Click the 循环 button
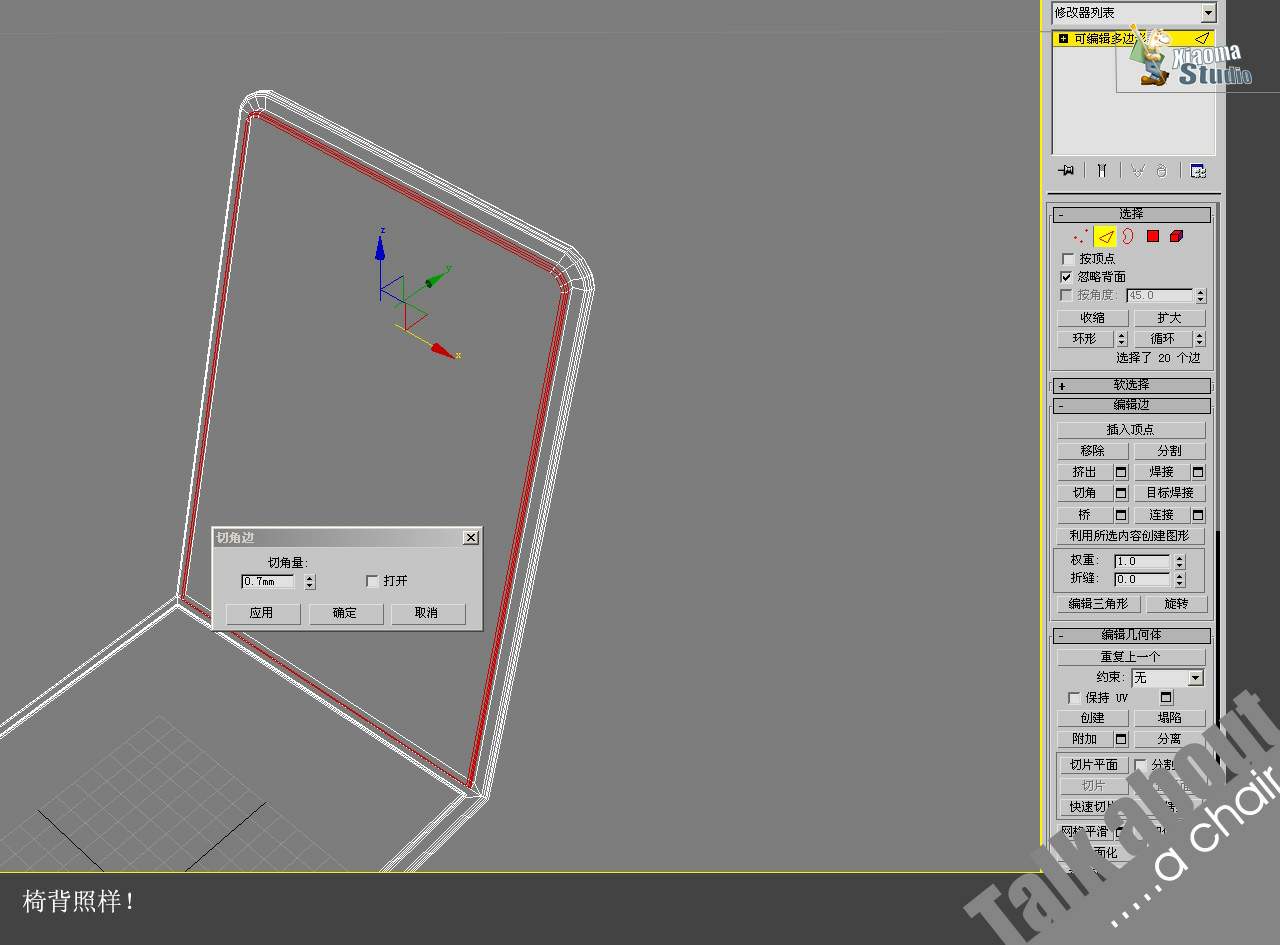Image resolution: width=1280 pixels, height=945 pixels. (1163, 339)
